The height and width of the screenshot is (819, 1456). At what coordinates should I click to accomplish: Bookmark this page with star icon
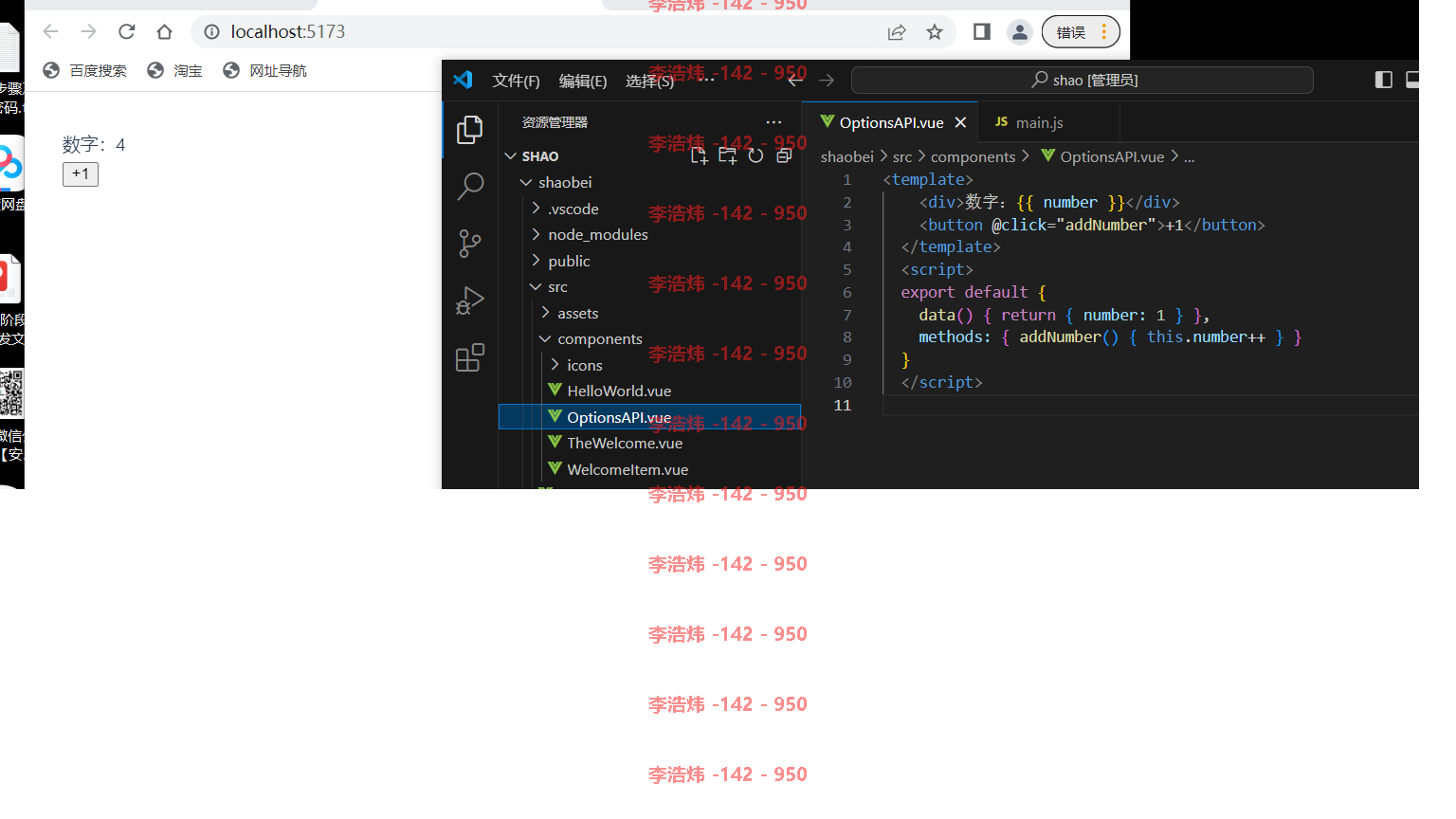935,32
